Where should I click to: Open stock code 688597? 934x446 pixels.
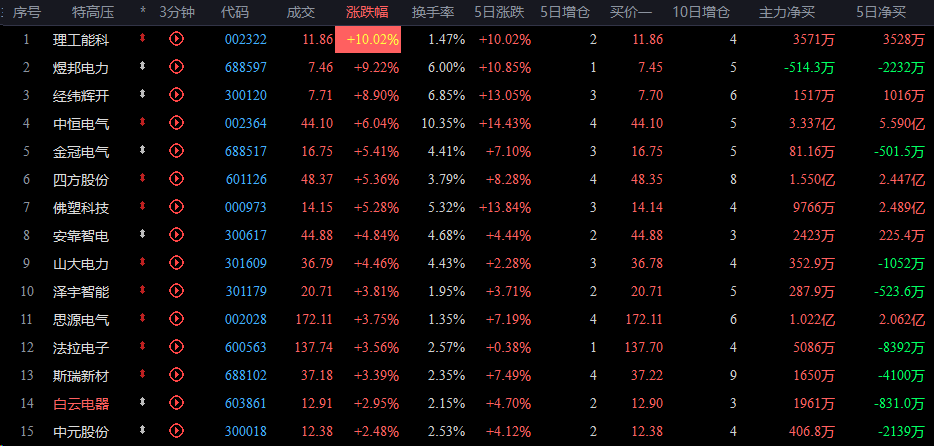point(245,67)
